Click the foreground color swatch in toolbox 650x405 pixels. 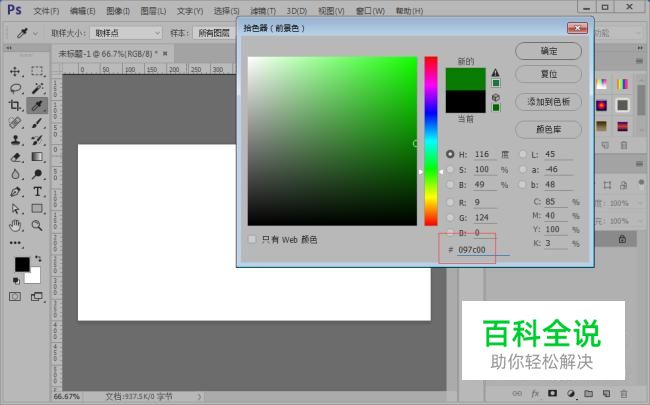point(22,264)
